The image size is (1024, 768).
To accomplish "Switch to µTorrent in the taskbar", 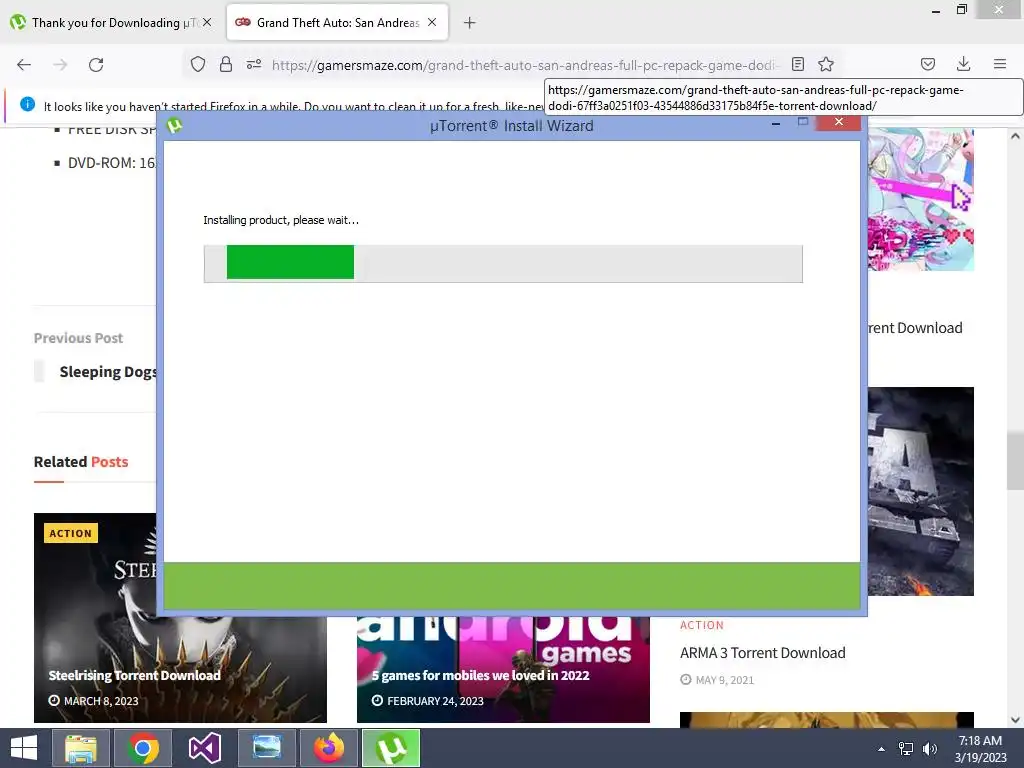I will point(391,748).
